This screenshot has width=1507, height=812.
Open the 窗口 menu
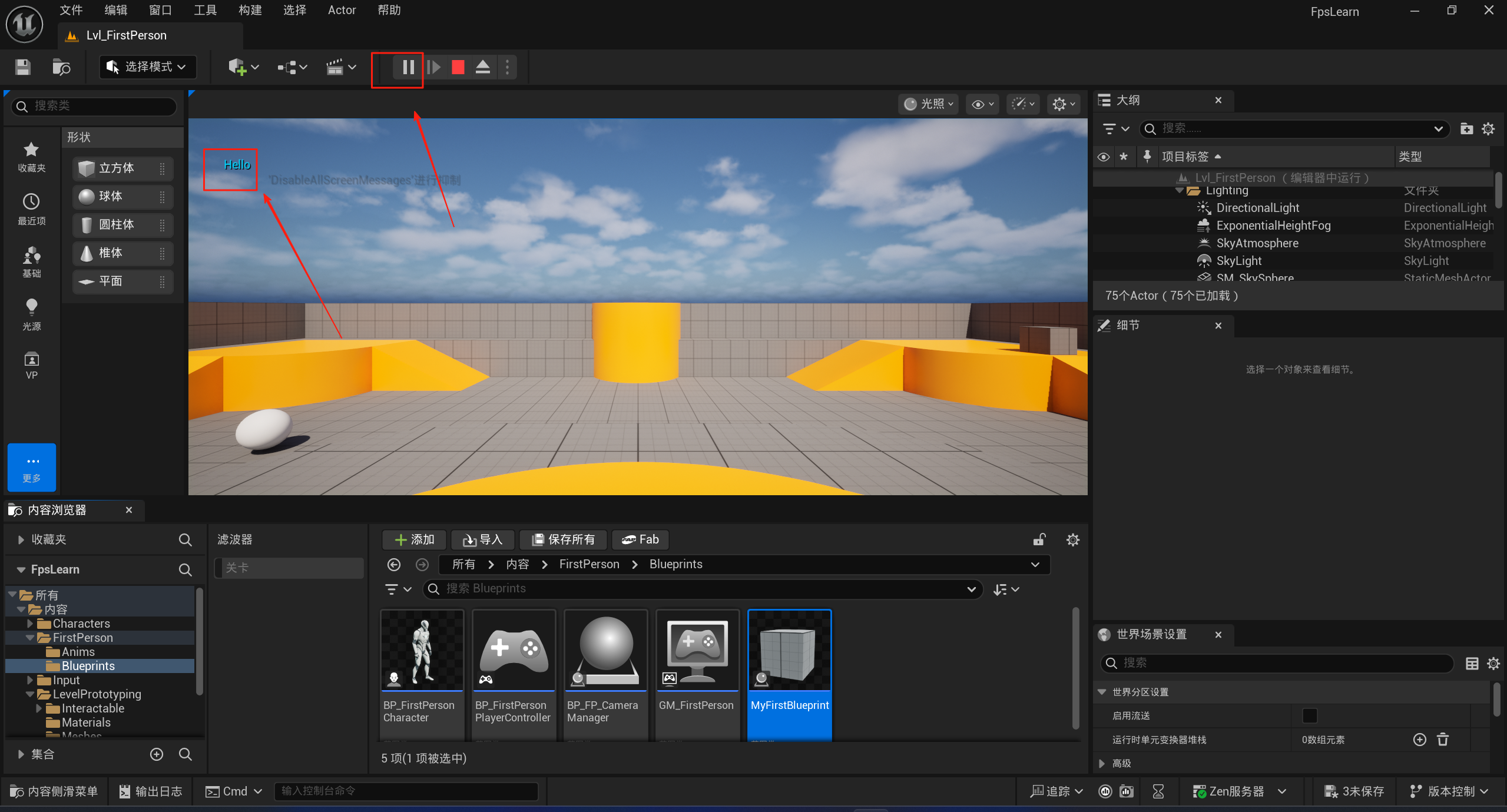pos(161,10)
